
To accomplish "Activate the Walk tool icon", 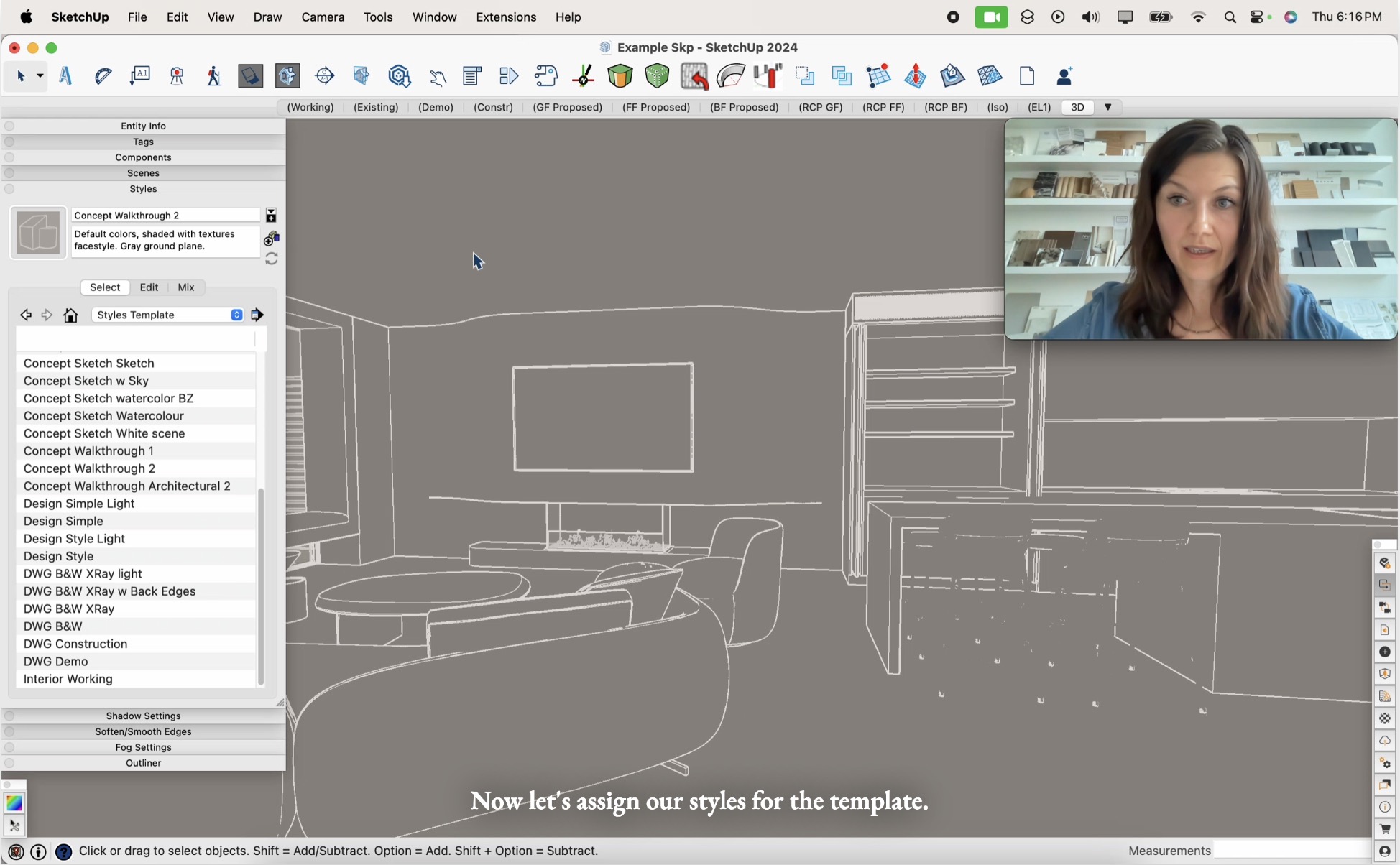I will click(x=213, y=76).
